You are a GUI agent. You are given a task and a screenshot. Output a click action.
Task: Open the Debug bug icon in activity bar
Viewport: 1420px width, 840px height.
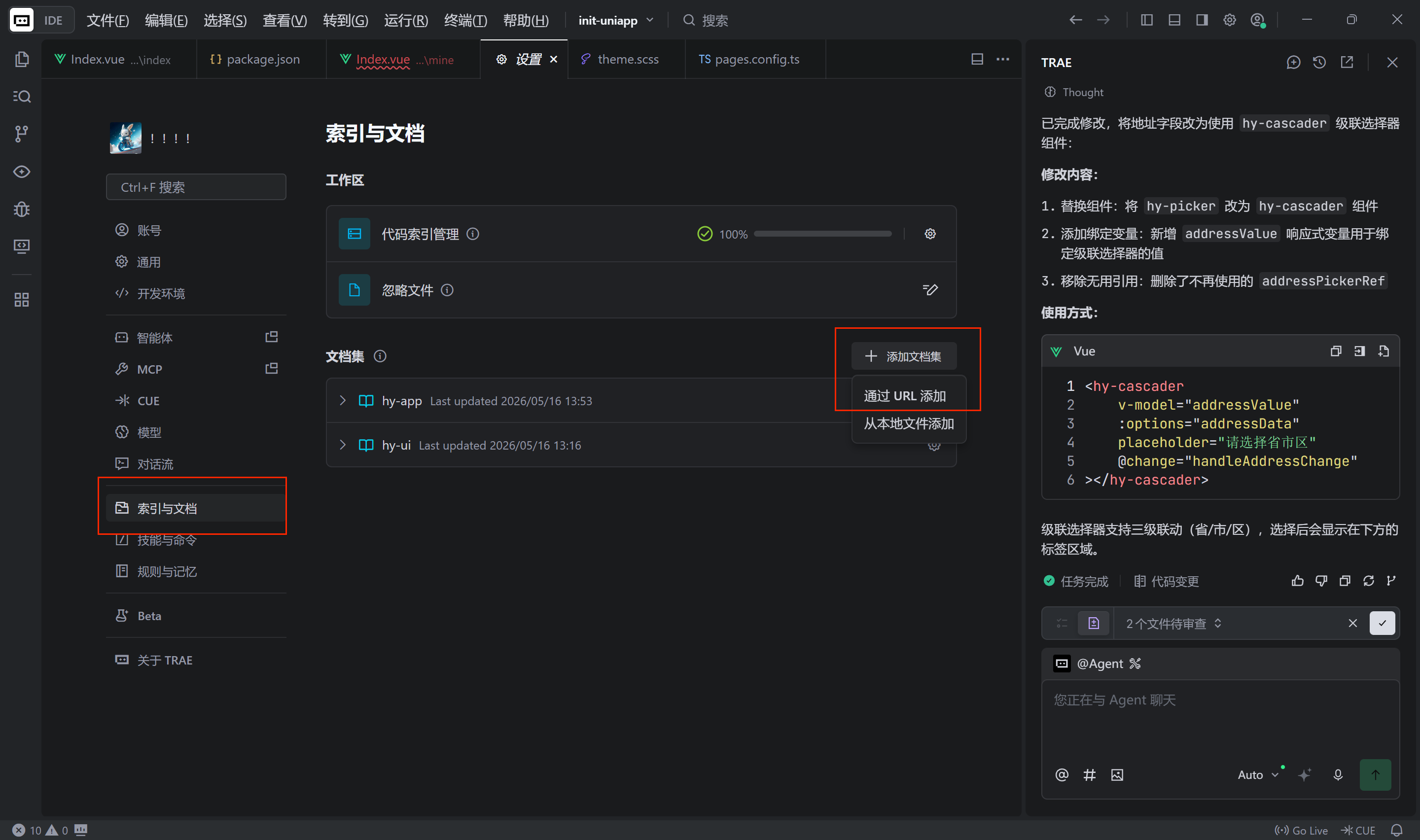tap(22, 209)
